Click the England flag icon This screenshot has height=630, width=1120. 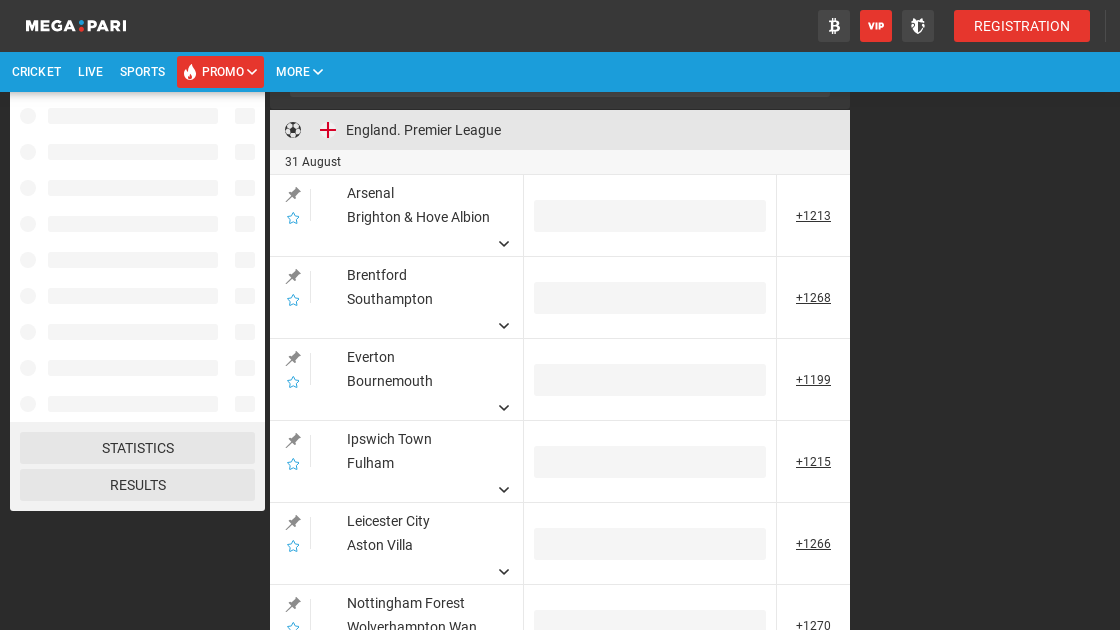click(328, 130)
